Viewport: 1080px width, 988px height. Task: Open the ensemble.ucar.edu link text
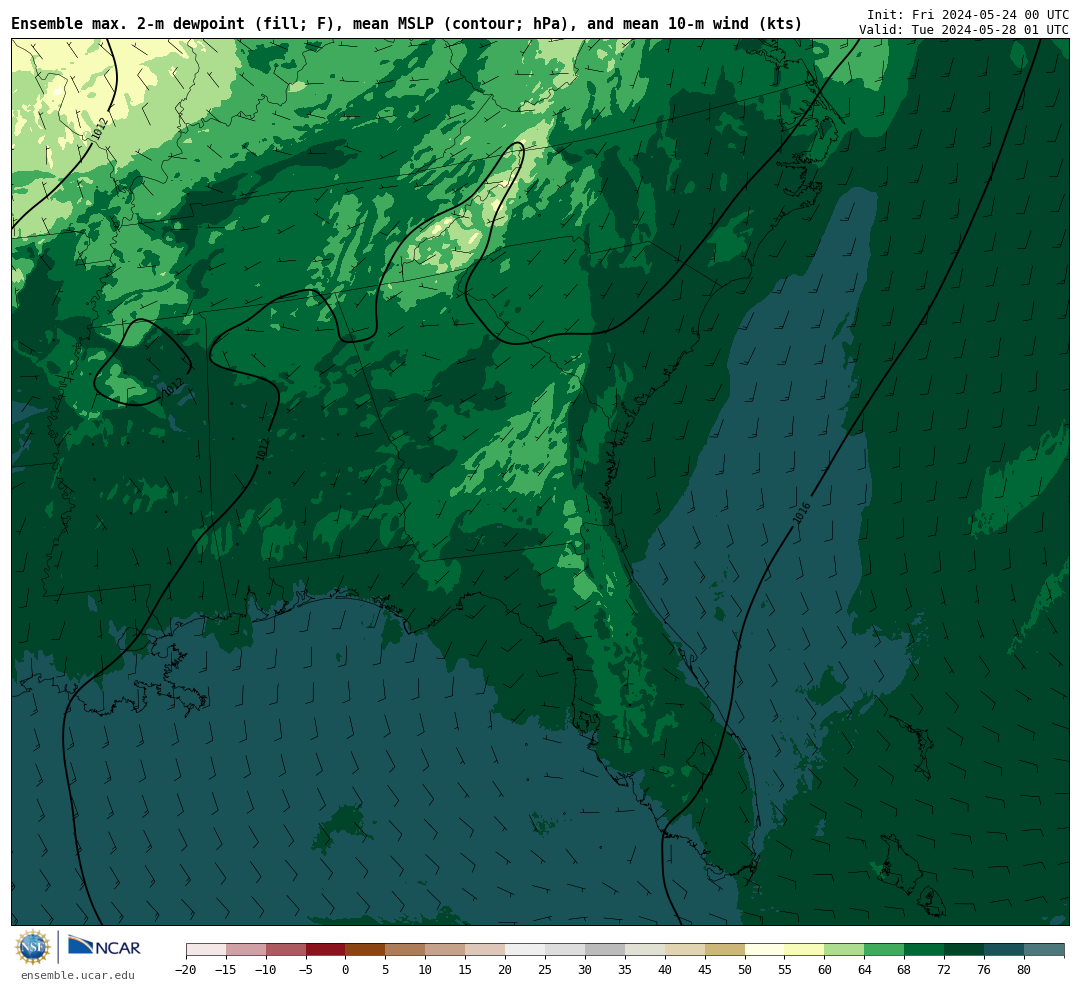(77, 975)
